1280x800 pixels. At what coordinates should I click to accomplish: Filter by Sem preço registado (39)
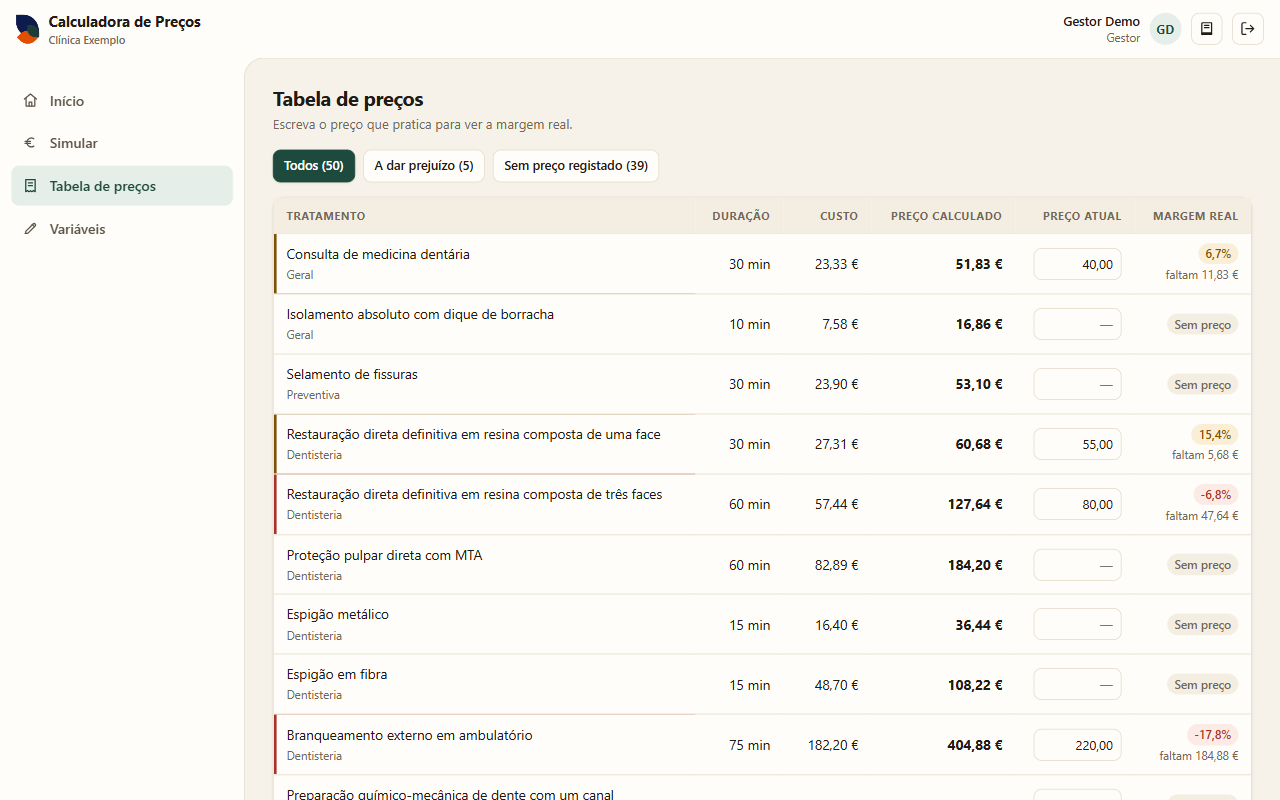[576, 166]
